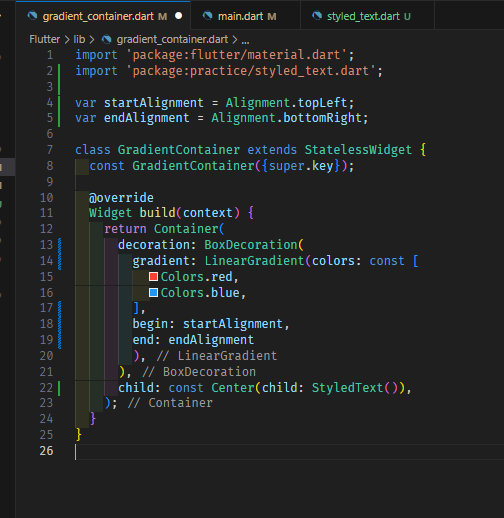Viewport: 504px width, 518px height.
Task: Click 'StyledText()' on line 22
Action: tap(354, 388)
